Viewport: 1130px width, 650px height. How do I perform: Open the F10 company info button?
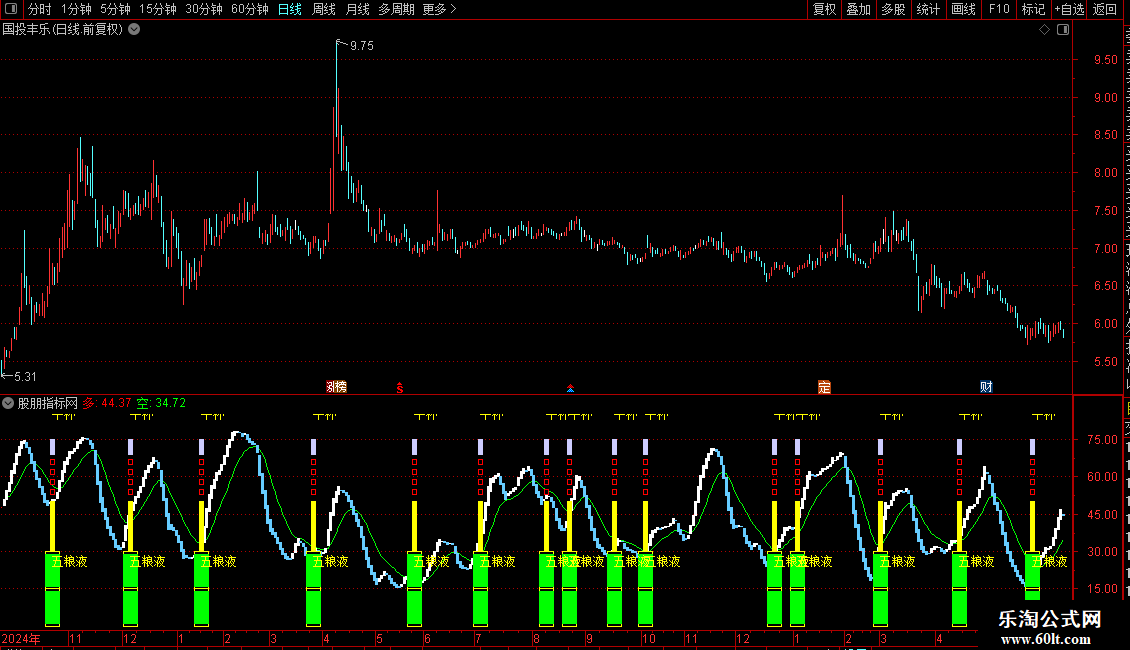999,9
